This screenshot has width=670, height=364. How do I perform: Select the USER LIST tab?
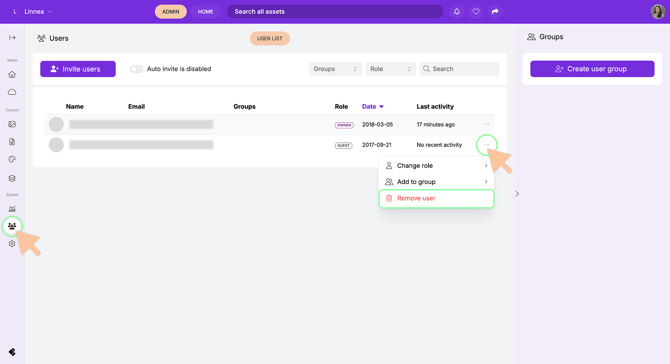point(270,38)
